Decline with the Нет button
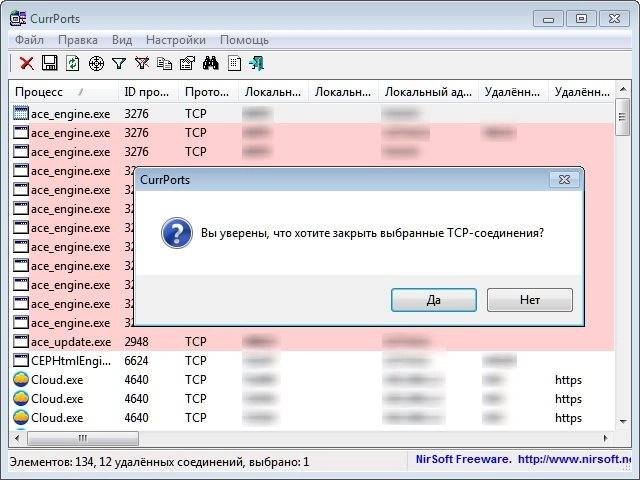Viewport: 640px width, 480px height. 530,300
